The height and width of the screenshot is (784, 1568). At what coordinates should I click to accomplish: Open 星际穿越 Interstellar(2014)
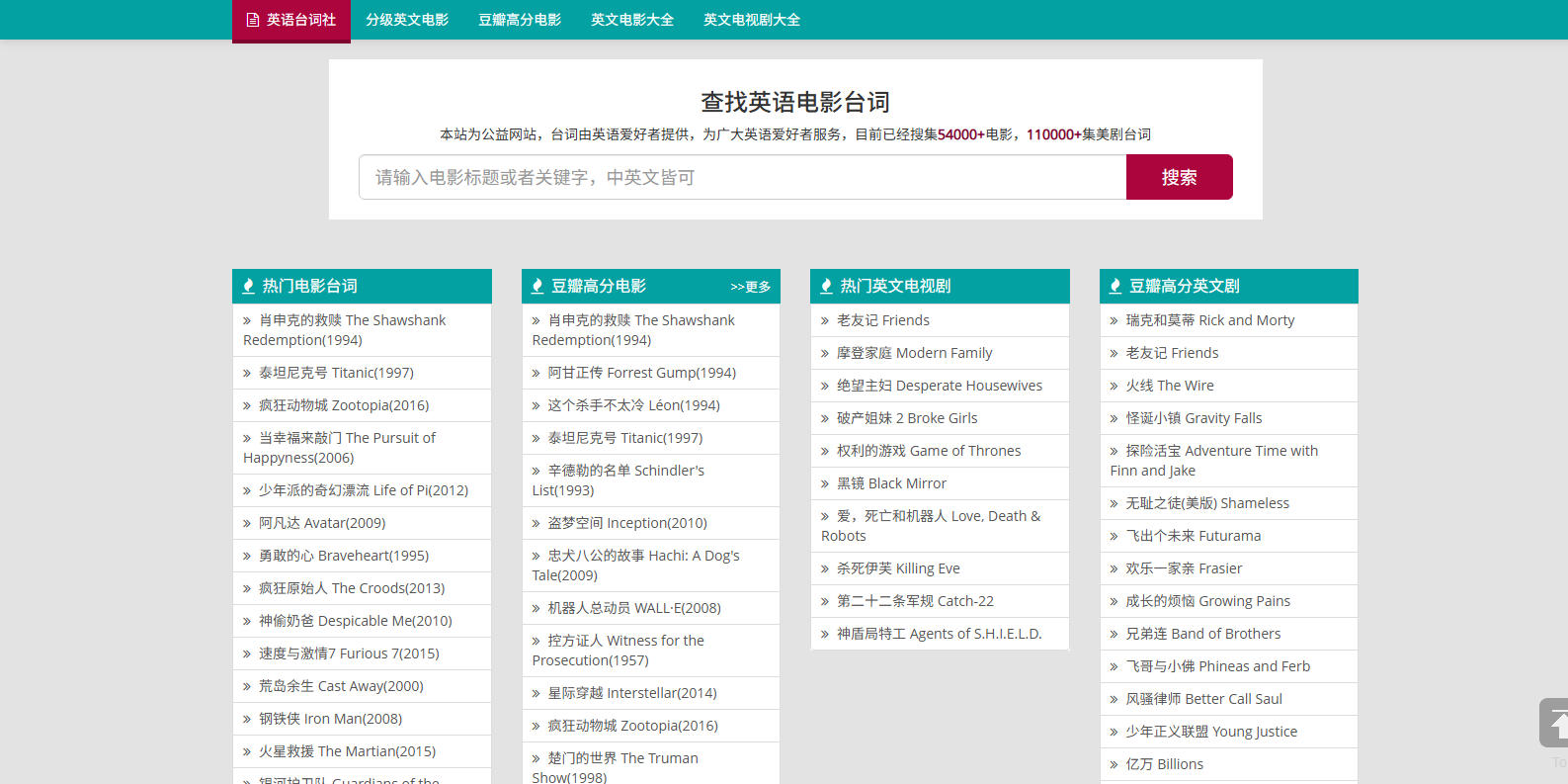[632, 693]
